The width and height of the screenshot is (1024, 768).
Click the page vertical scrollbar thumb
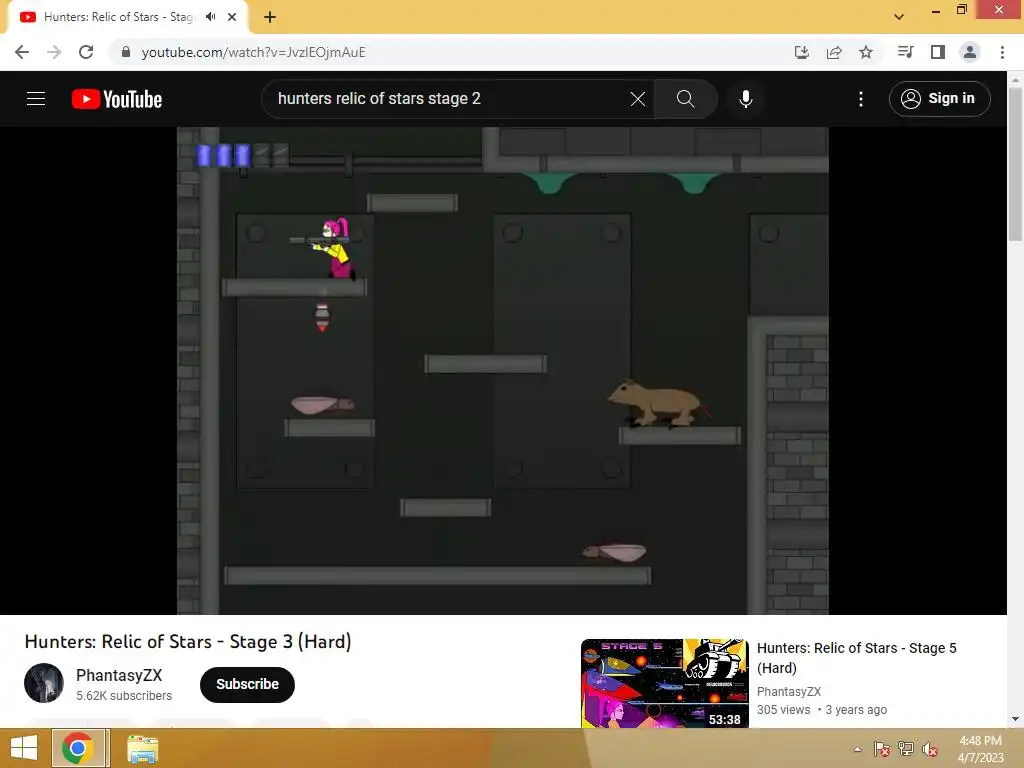click(1015, 163)
